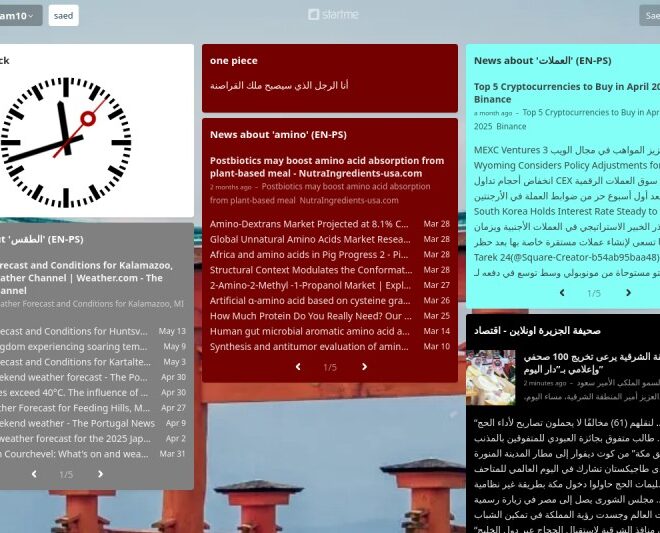The width and height of the screenshot is (660, 533).
Task: Open 'Africa and amino acids in Pig Progress' article
Action: click(x=309, y=255)
